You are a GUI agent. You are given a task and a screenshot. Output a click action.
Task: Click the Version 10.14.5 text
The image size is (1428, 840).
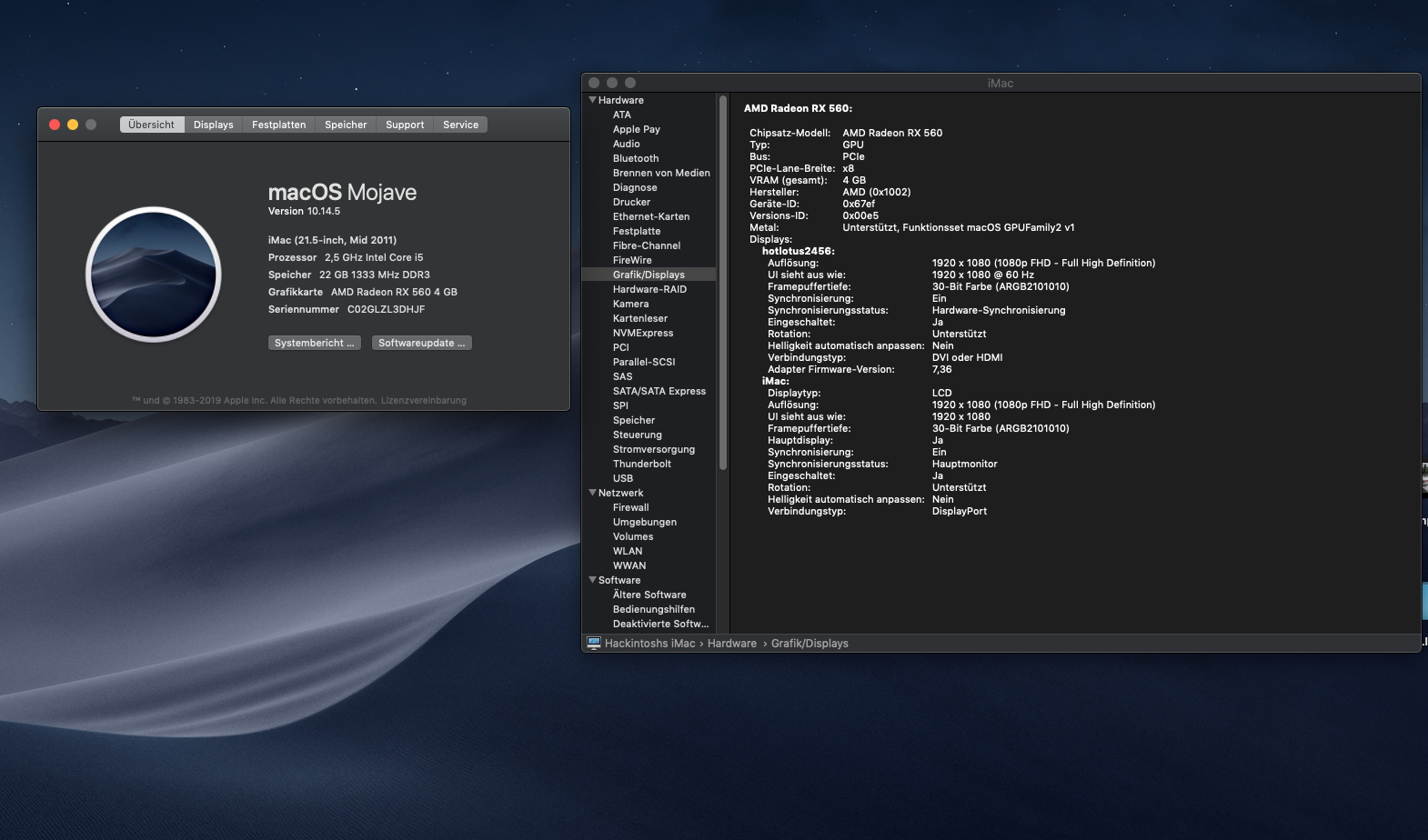tap(304, 211)
